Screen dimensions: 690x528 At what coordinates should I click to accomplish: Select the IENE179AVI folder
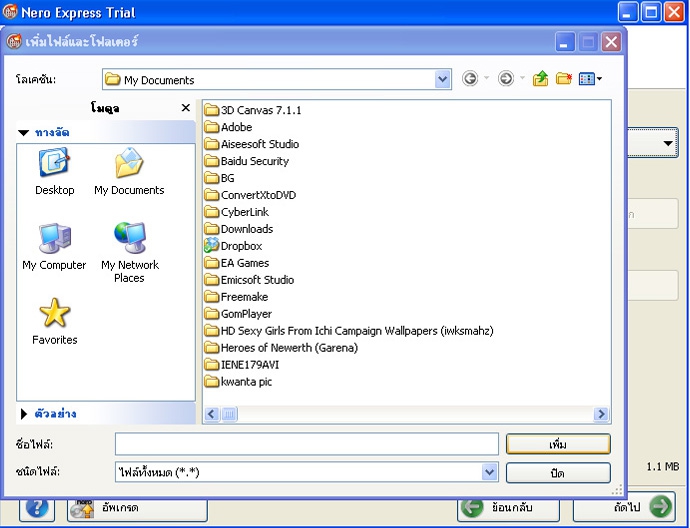tap(242, 364)
